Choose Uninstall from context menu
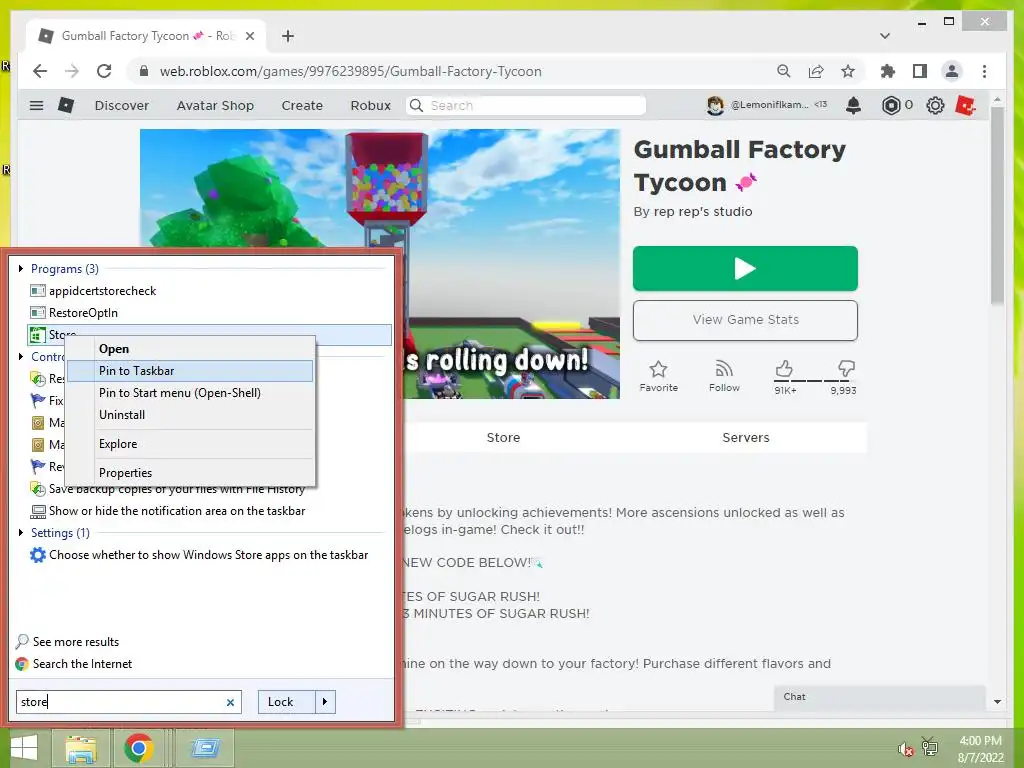The width and height of the screenshot is (1024, 768). tap(189, 415)
